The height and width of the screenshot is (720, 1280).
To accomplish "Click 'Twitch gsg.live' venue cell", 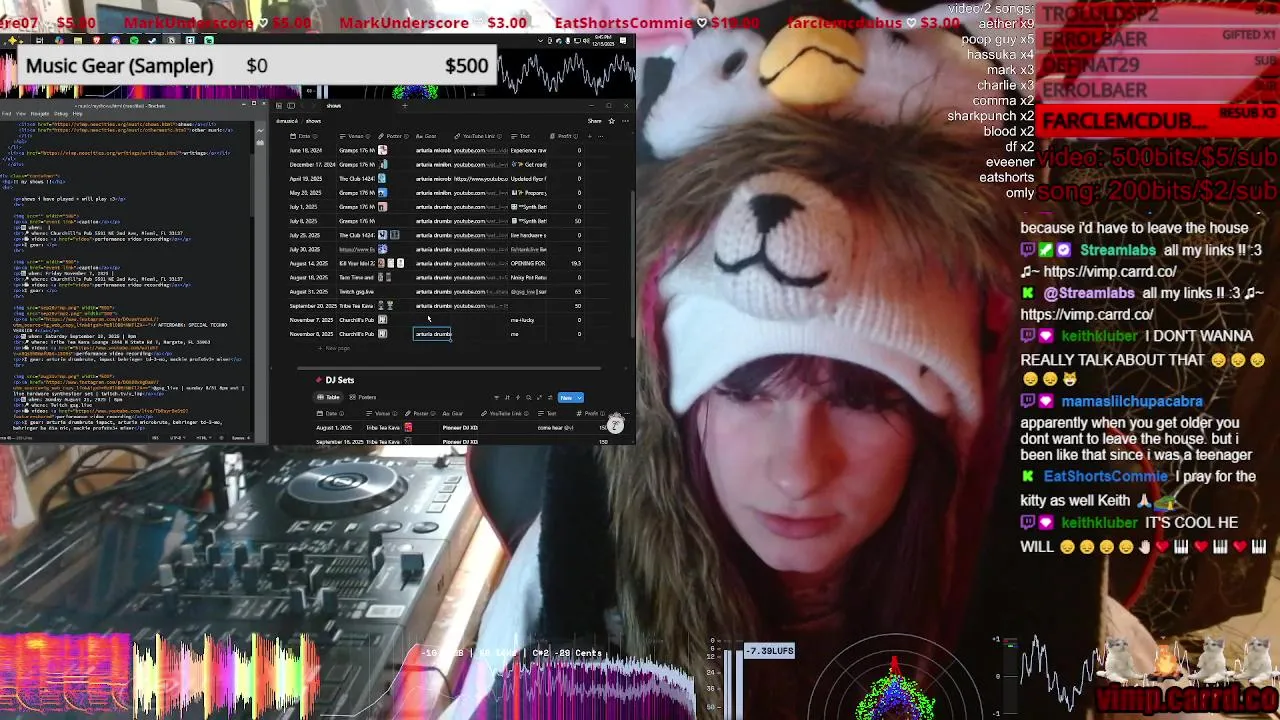I will click(357, 292).
